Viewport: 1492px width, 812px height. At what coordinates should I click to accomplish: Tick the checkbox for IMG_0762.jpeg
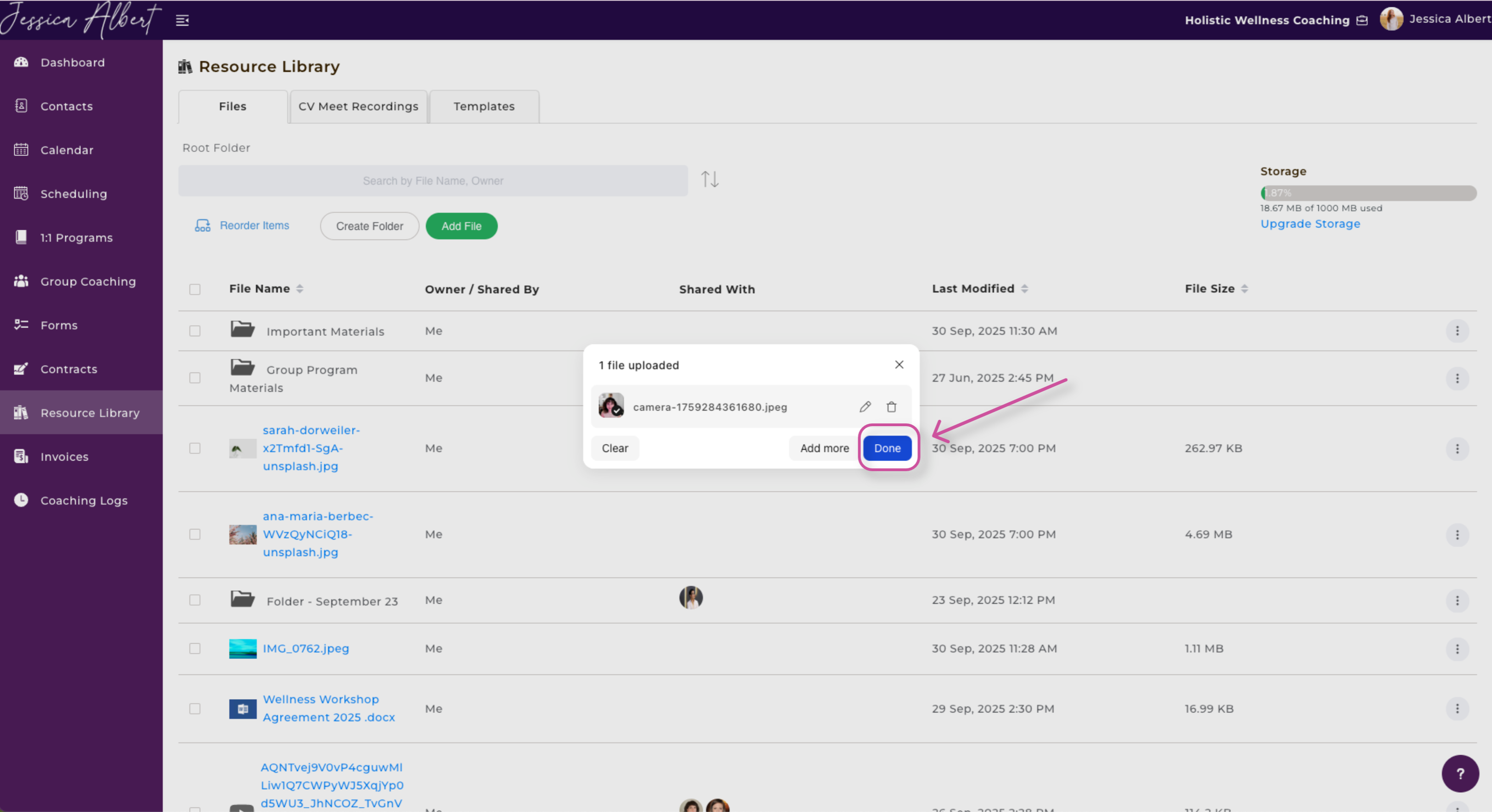click(195, 649)
